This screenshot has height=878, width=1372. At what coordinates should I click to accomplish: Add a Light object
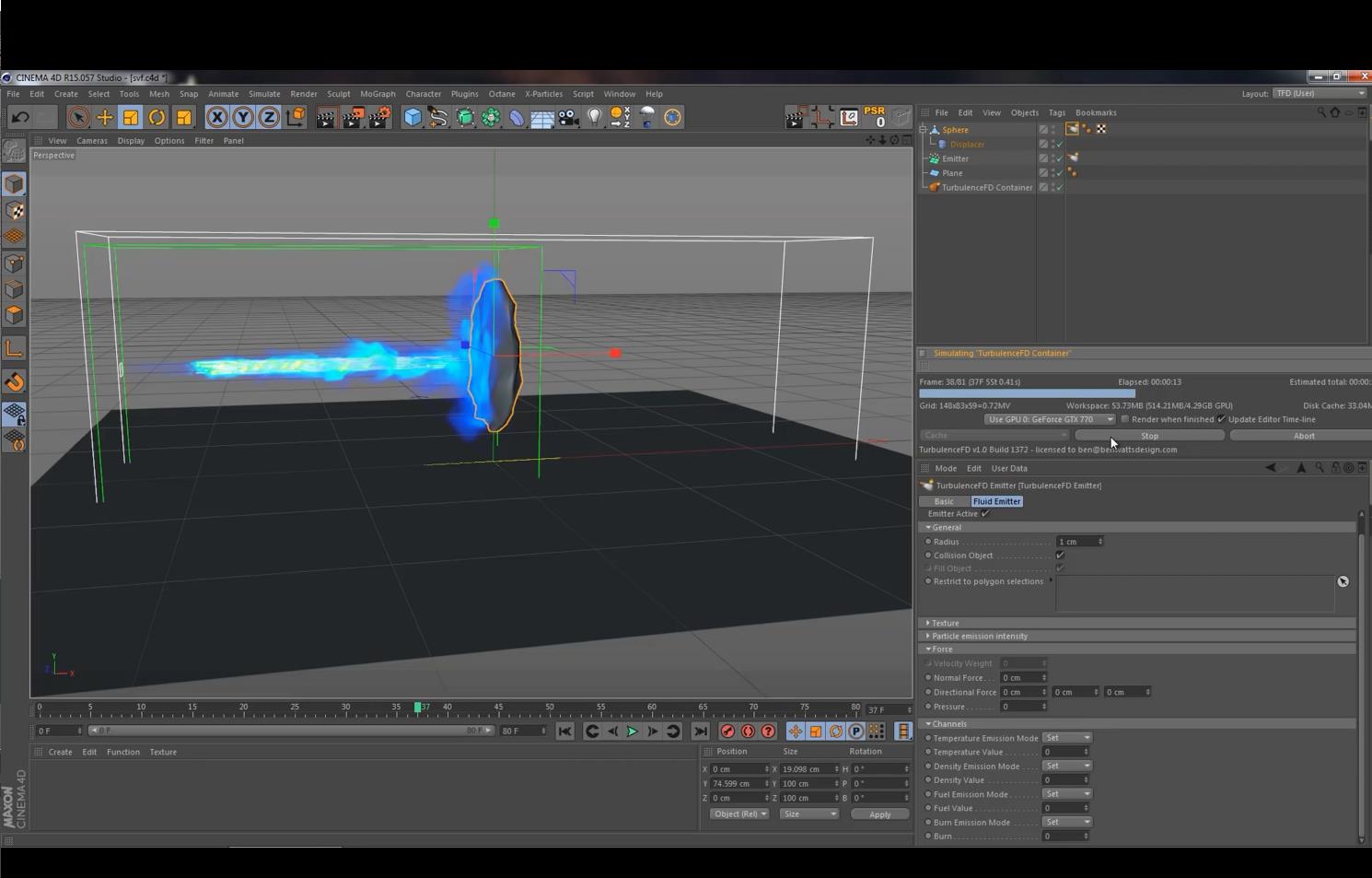click(x=595, y=117)
